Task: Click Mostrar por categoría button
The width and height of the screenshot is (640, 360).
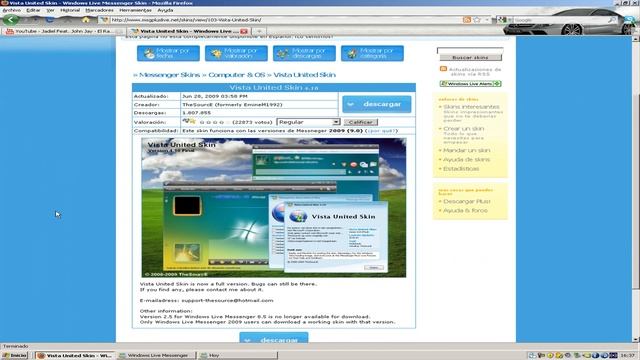Action: pyautogui.click(x=372, y=53)
